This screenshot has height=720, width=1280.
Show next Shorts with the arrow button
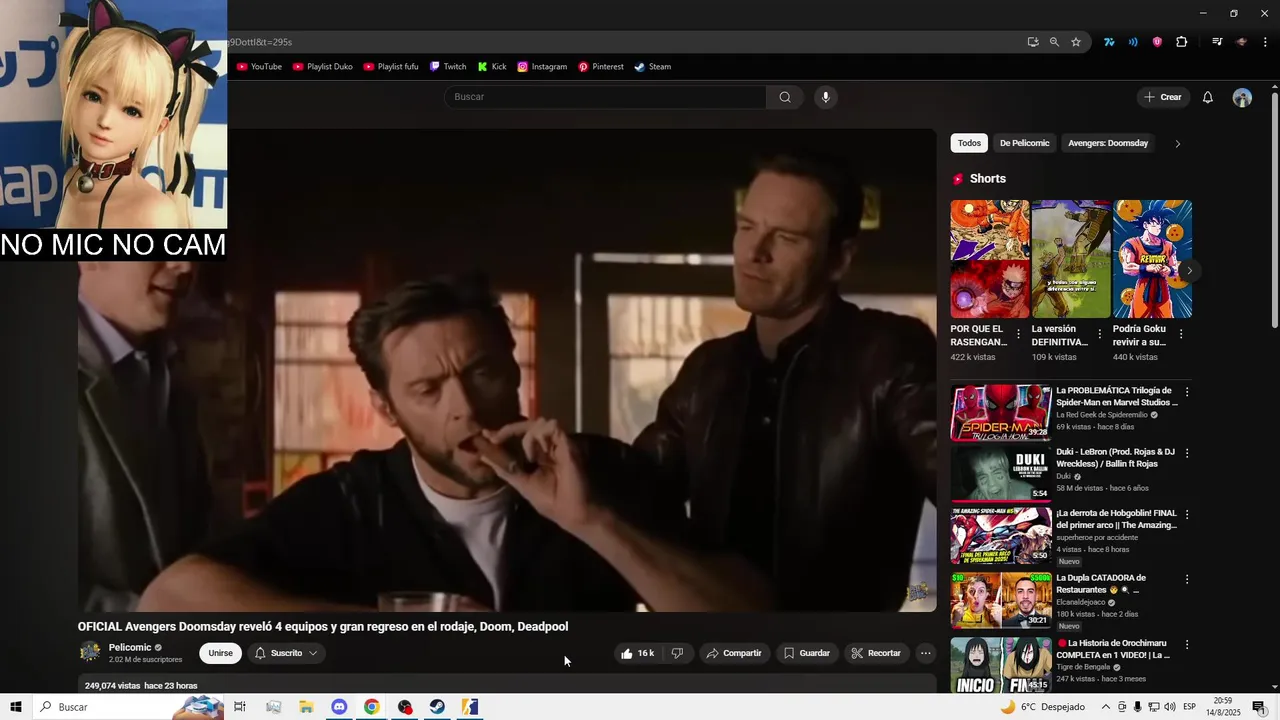coord(1189,271)
